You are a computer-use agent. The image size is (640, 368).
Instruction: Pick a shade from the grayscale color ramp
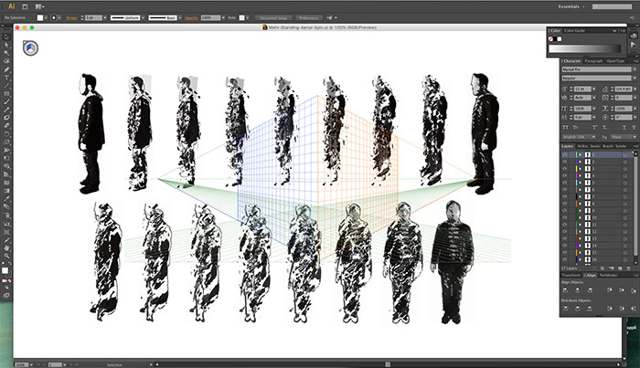584,49
